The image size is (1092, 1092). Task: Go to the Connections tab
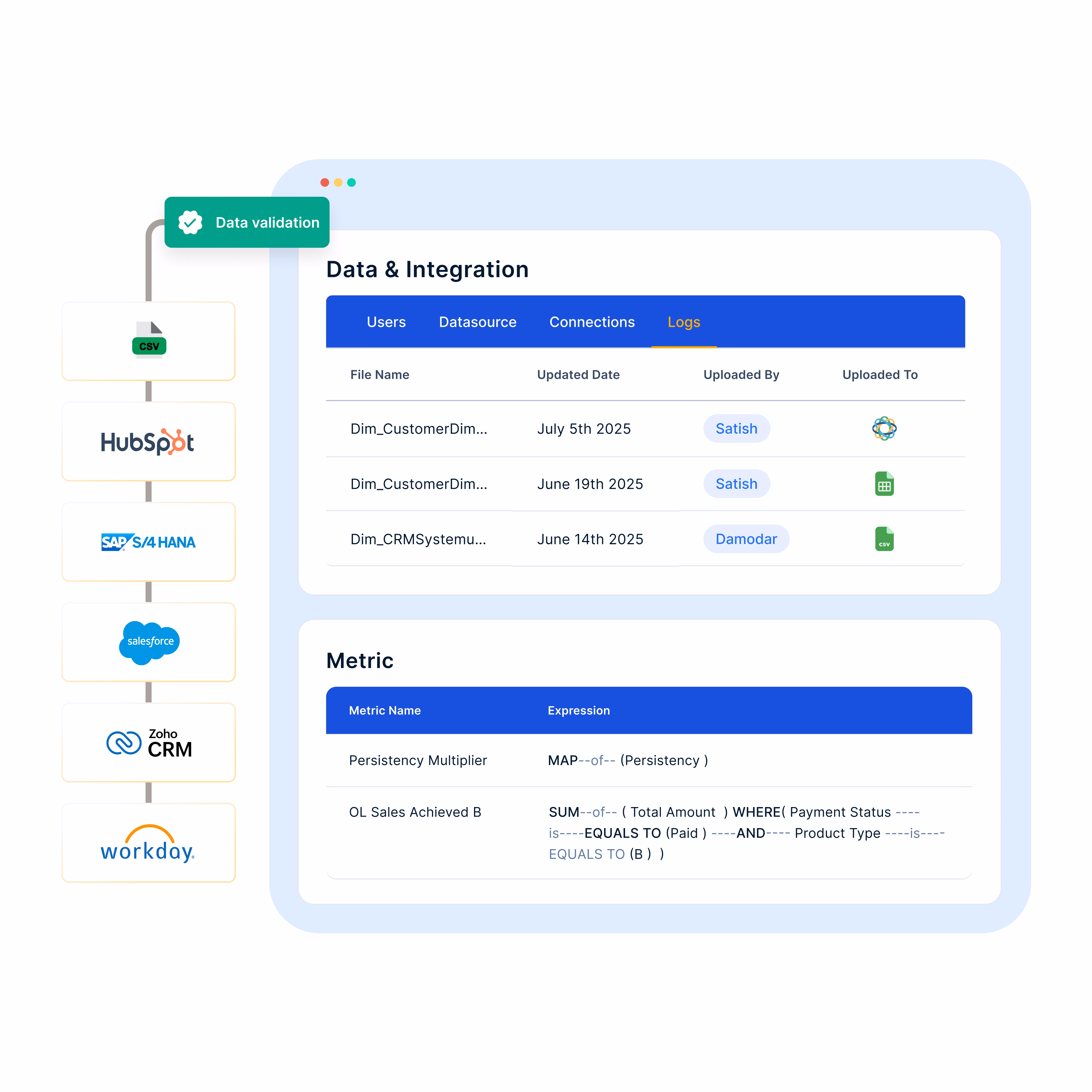pyautogui.click(x=592, y=322)
